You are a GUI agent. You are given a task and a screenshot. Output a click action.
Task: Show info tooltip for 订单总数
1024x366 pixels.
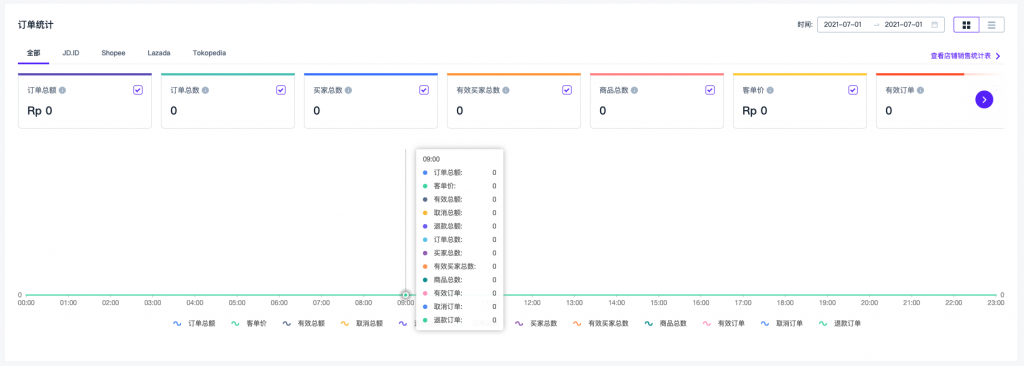[205, 90]
